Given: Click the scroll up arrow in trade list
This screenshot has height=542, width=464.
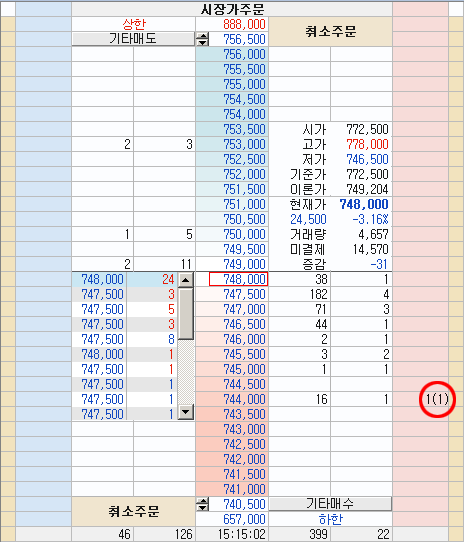Looking at the screenshot, I should [186, 280].
